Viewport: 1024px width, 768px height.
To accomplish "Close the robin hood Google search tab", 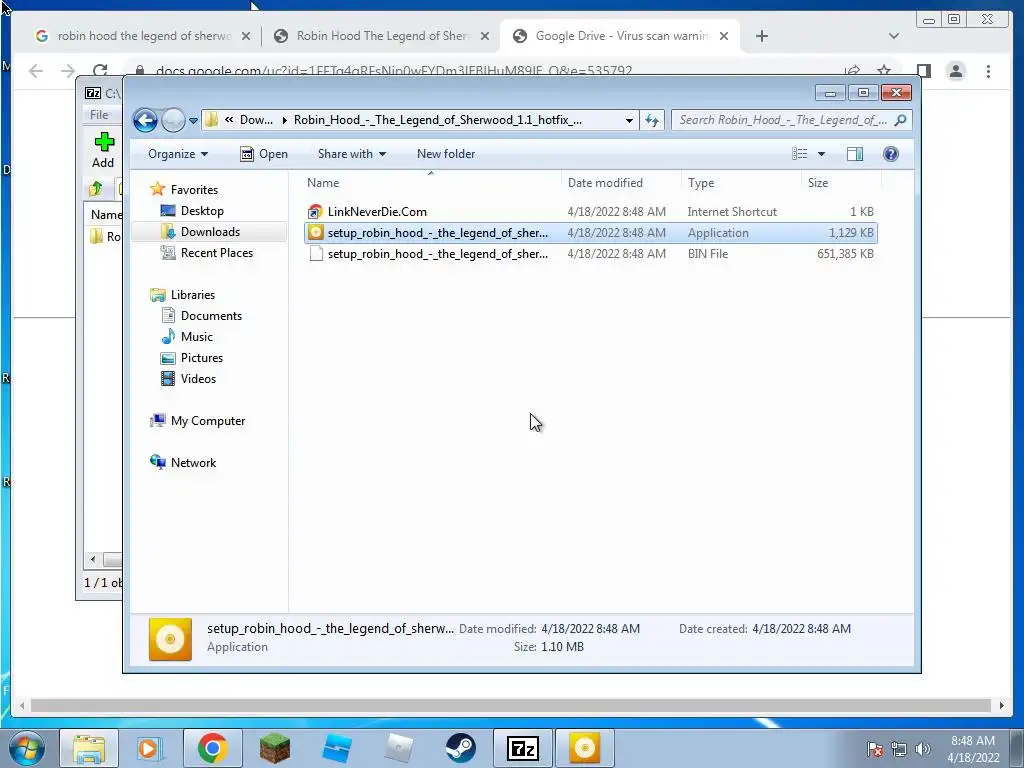I will 246,36.
